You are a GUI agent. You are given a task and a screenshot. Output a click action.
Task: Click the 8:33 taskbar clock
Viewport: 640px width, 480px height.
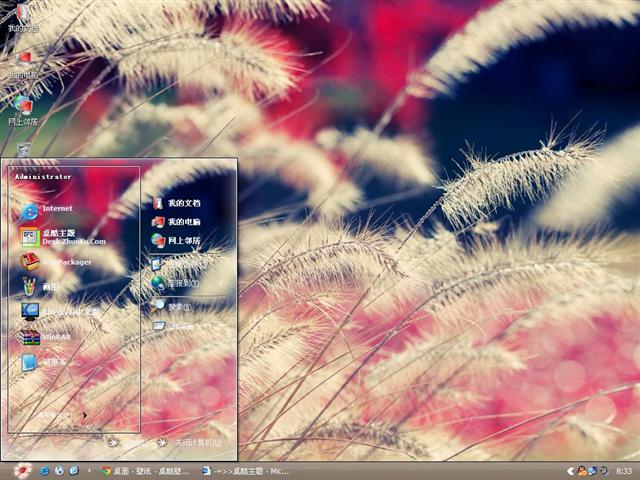[624, 471]
